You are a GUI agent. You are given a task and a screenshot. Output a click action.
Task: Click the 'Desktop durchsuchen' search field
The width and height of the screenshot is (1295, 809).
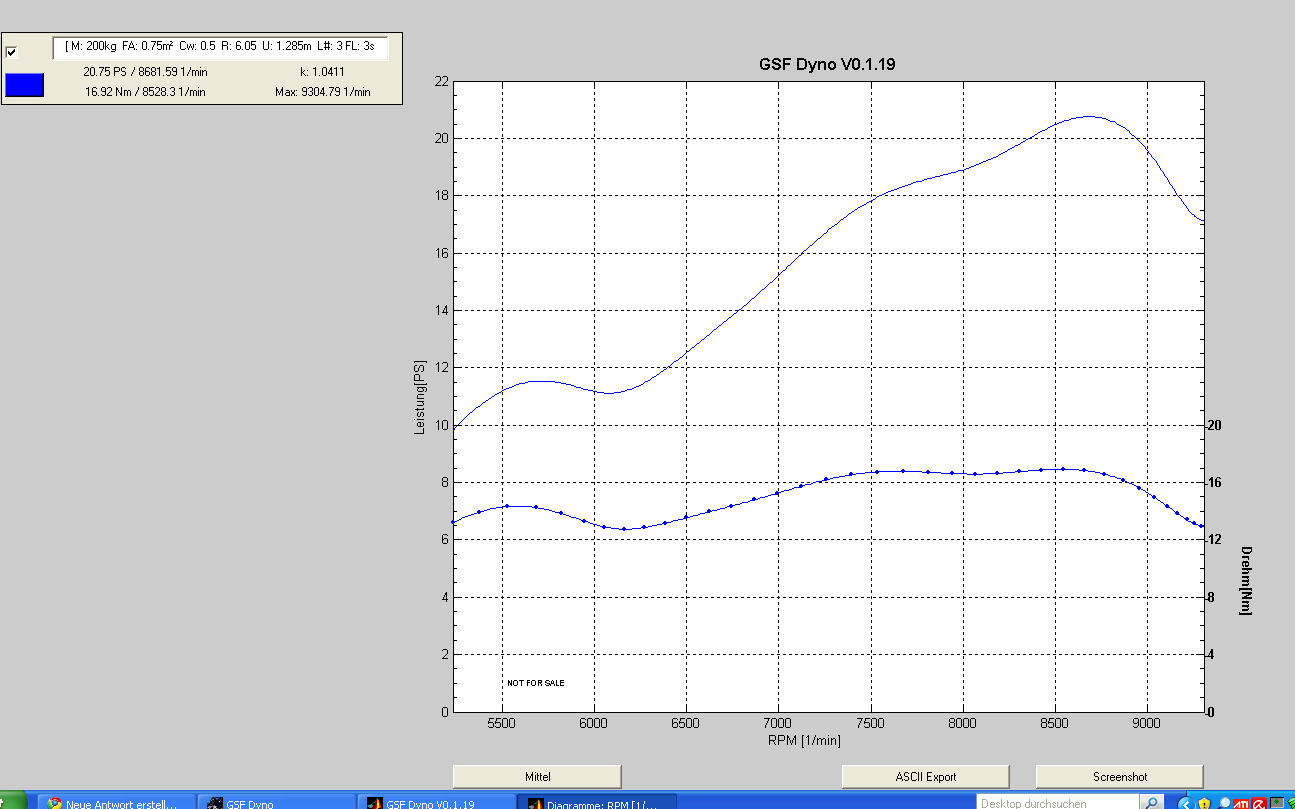(1056, 803)
